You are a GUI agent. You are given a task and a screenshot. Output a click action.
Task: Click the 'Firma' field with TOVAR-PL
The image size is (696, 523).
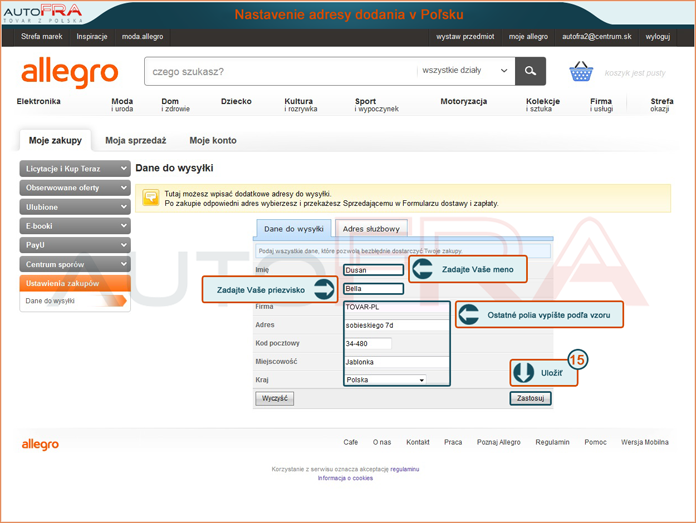(x=397, y=307)
